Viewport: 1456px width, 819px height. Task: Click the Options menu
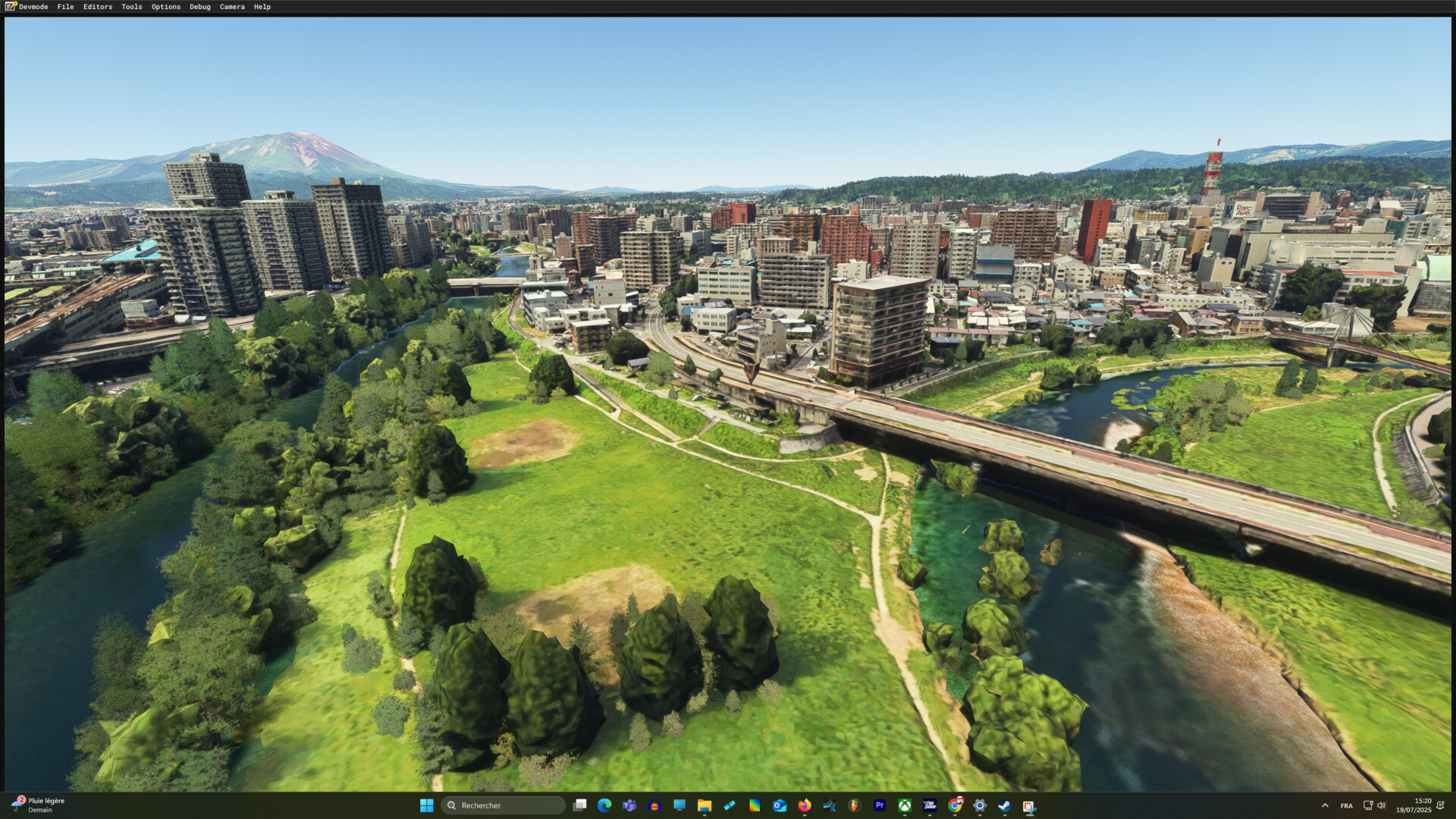click(x=165, y=7)
